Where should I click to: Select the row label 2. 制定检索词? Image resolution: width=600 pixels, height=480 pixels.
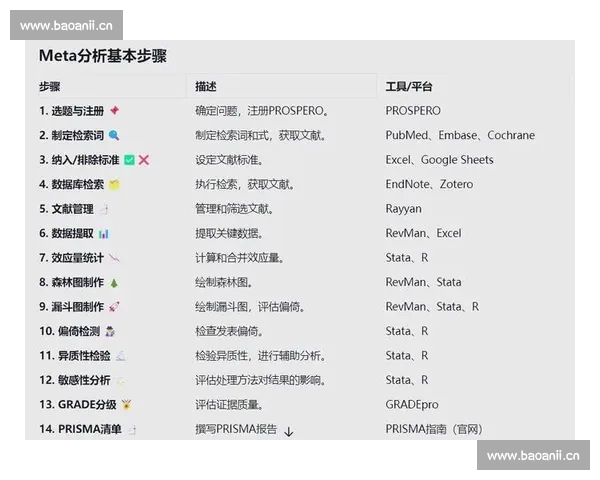[72, 136]
